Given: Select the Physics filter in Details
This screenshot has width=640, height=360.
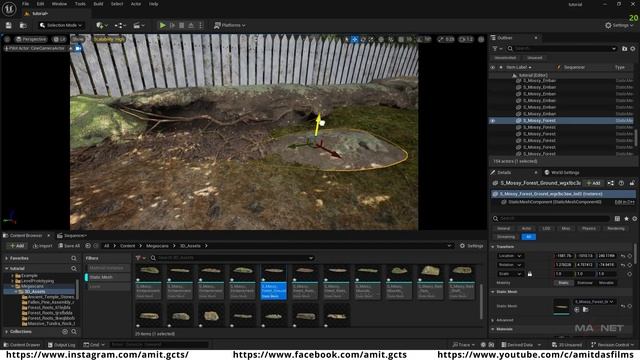Looking at the screenshot, I should 589,229.
